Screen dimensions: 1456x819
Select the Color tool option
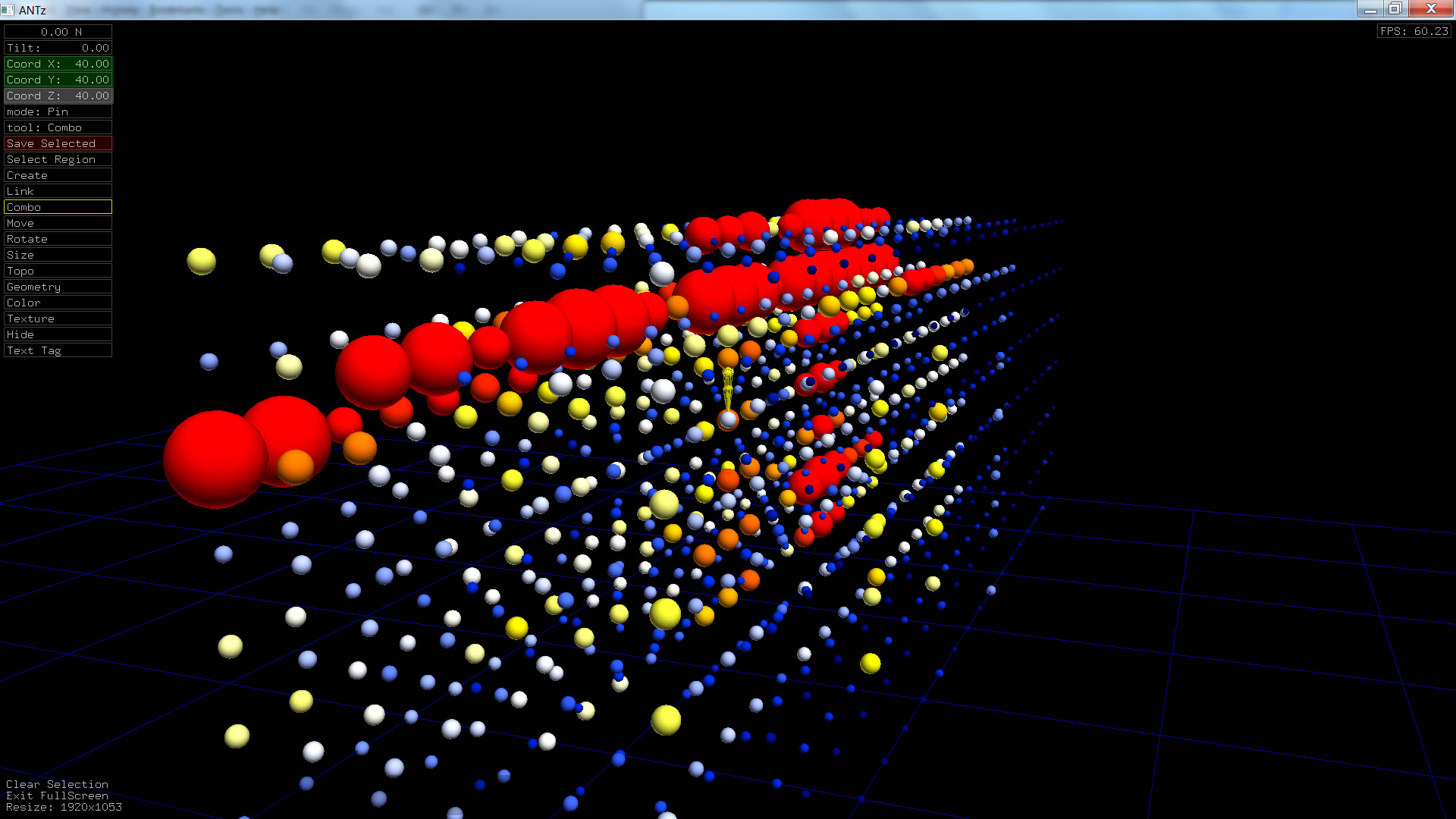click(58, 303)
